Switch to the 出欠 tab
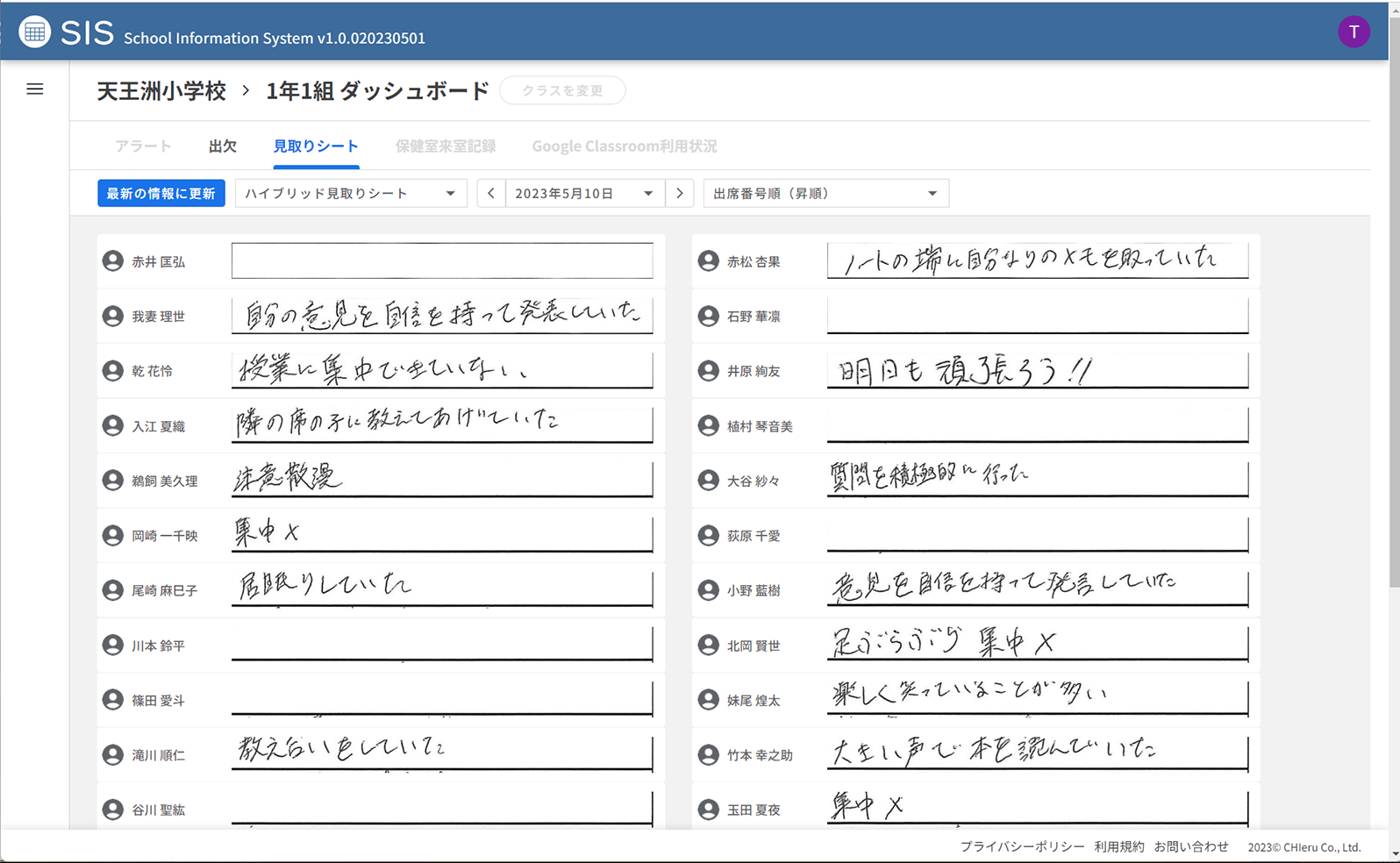 tap(223, 146)
